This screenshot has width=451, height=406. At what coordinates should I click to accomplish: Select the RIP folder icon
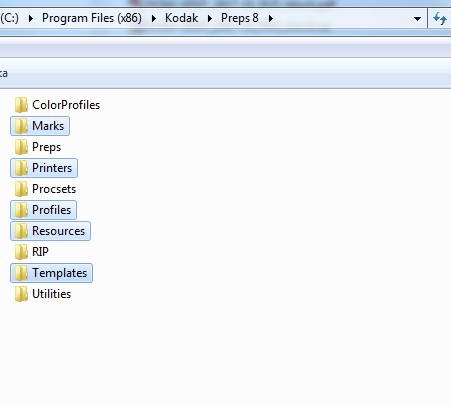click(21, 252)
